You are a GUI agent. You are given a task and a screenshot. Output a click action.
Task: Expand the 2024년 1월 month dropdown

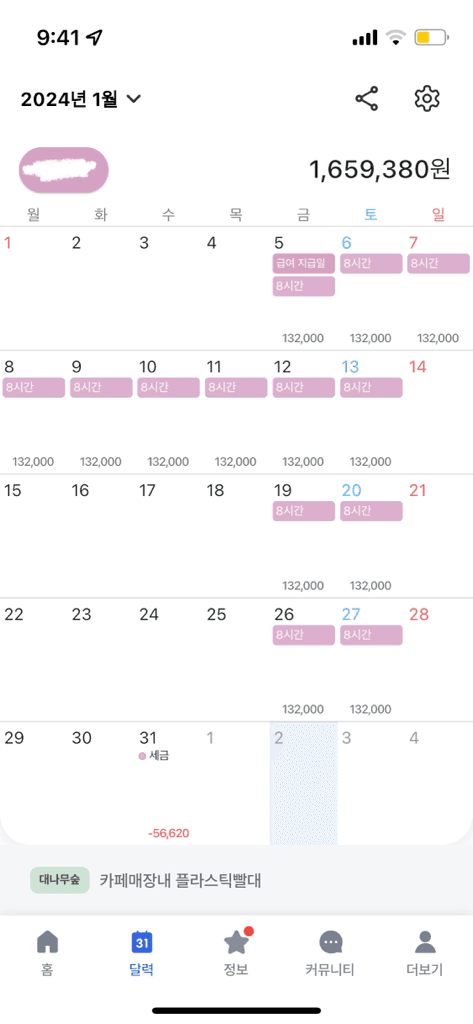[x=81, y=99]
